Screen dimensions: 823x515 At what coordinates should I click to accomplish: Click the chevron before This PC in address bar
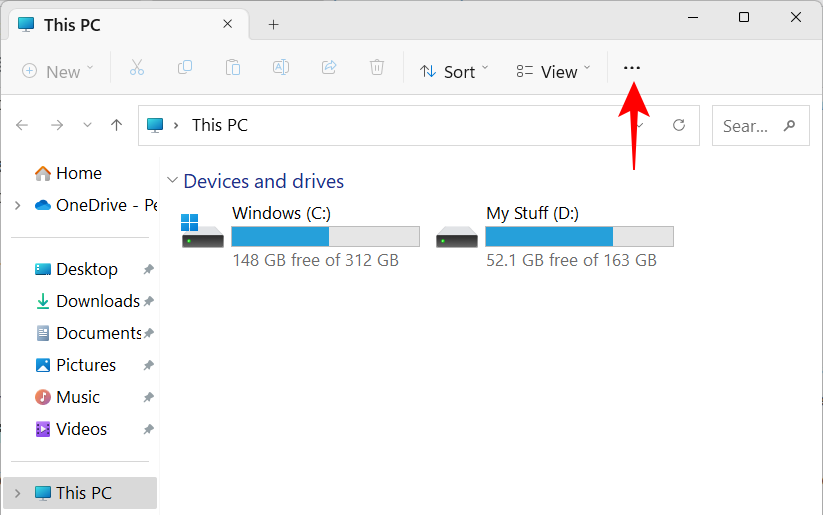176,125
